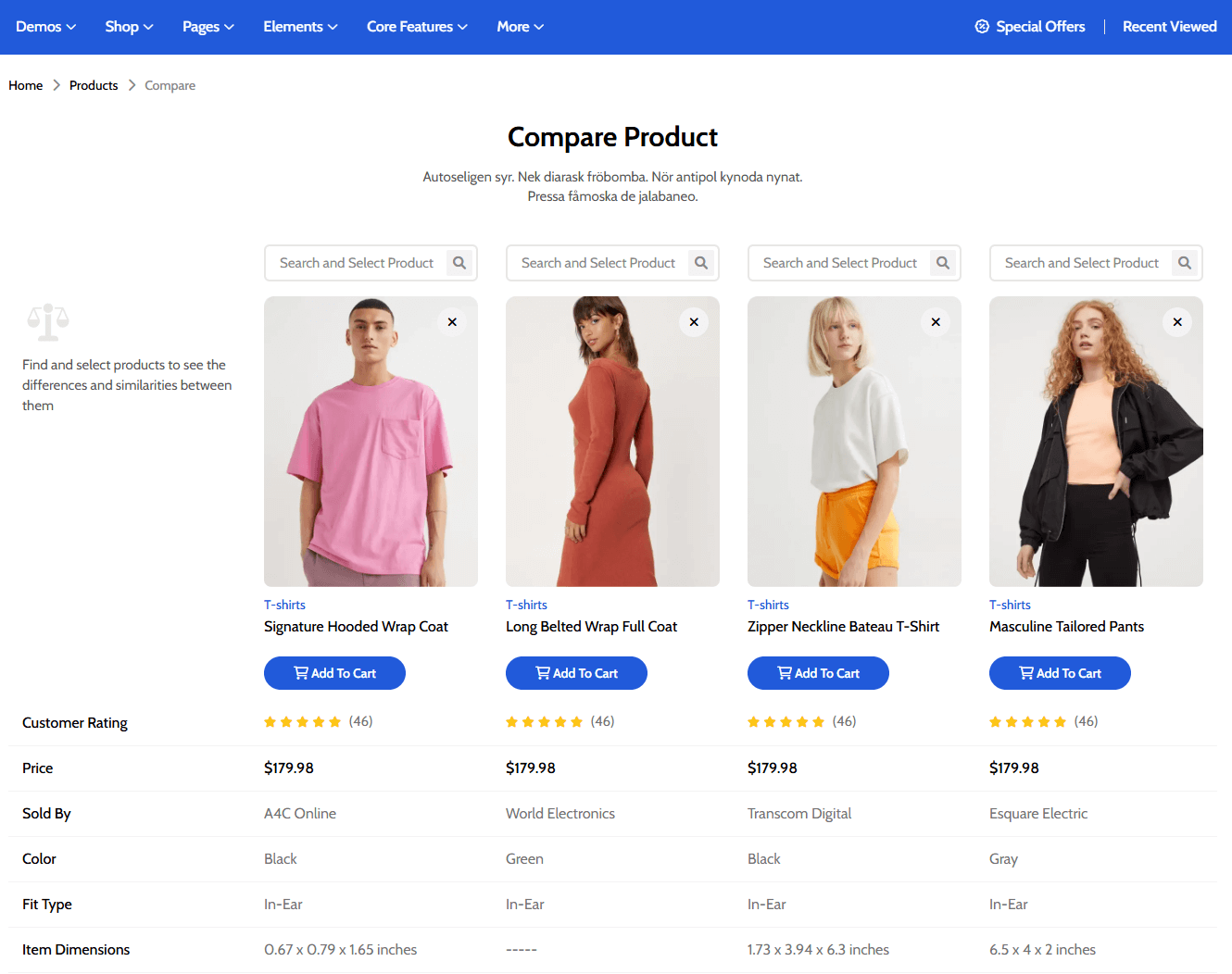Add Masculine Tailored Pants to cart
Screen dimensions: 1232x974
tap(1060, 673)
